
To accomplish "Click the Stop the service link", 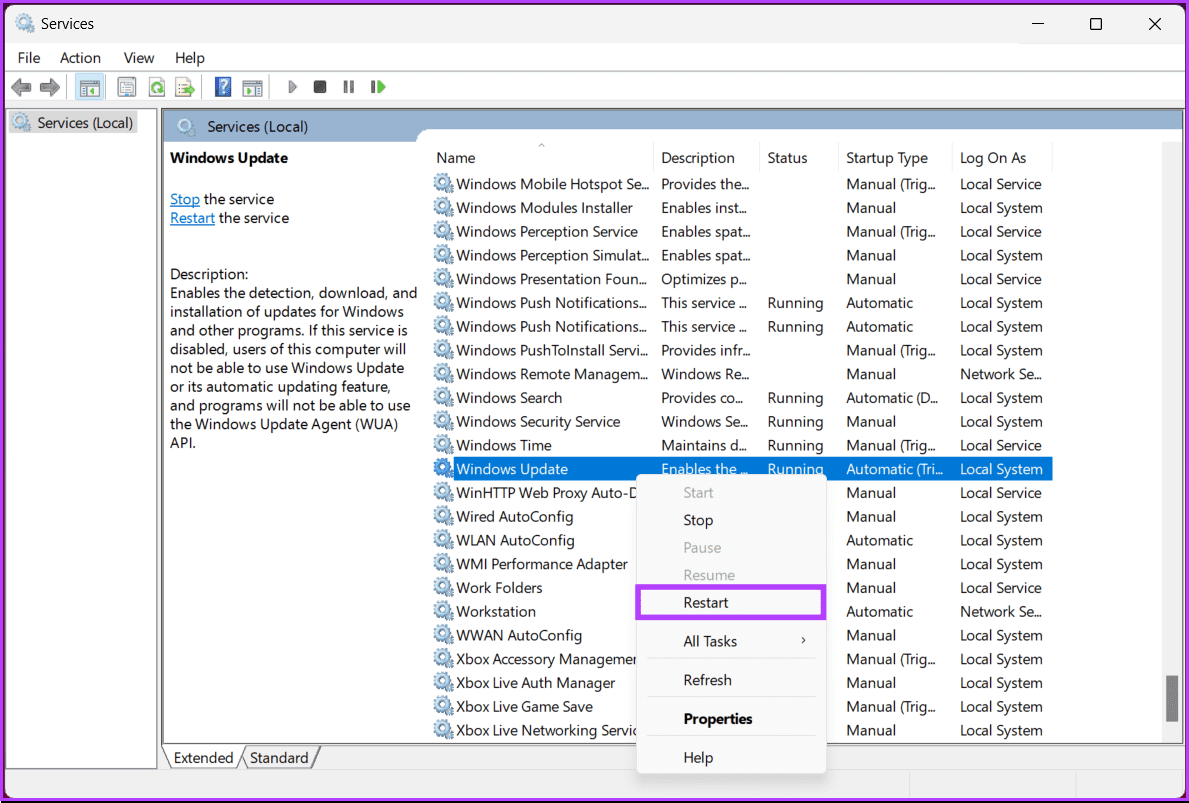I will point(184,199).
